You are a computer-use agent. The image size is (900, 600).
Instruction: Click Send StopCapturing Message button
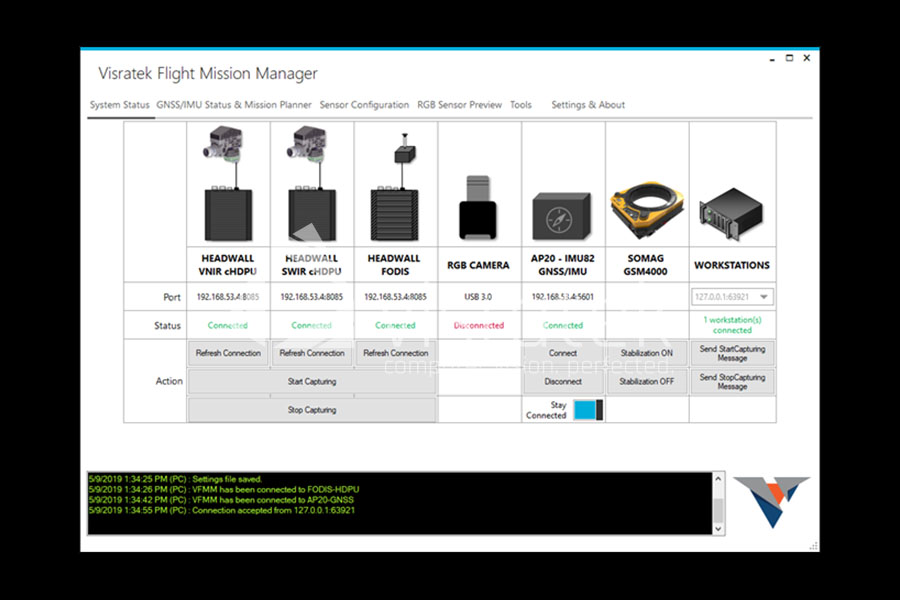[732, 381]
